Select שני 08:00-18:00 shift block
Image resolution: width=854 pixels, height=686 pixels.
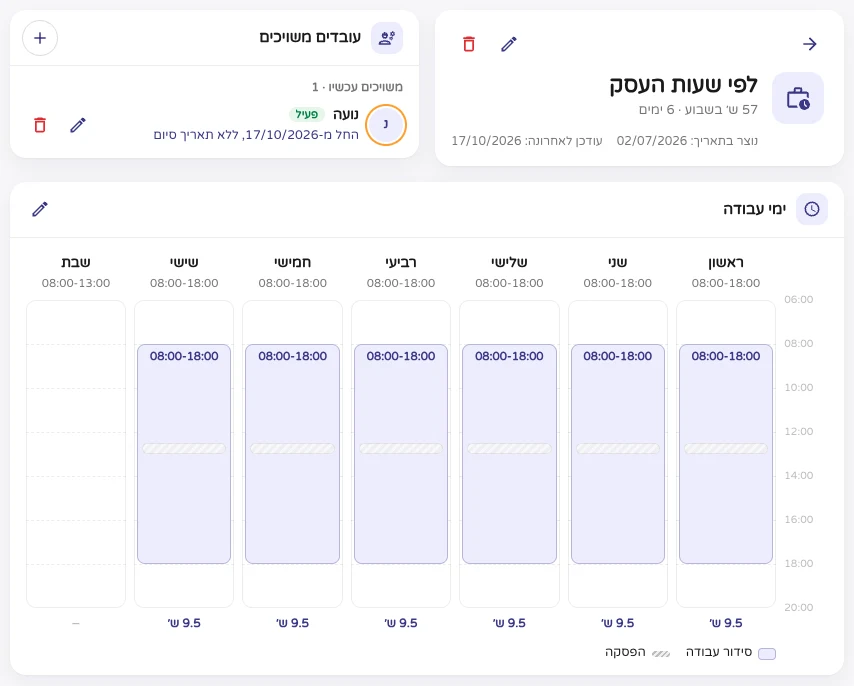(x=618, y=454)
